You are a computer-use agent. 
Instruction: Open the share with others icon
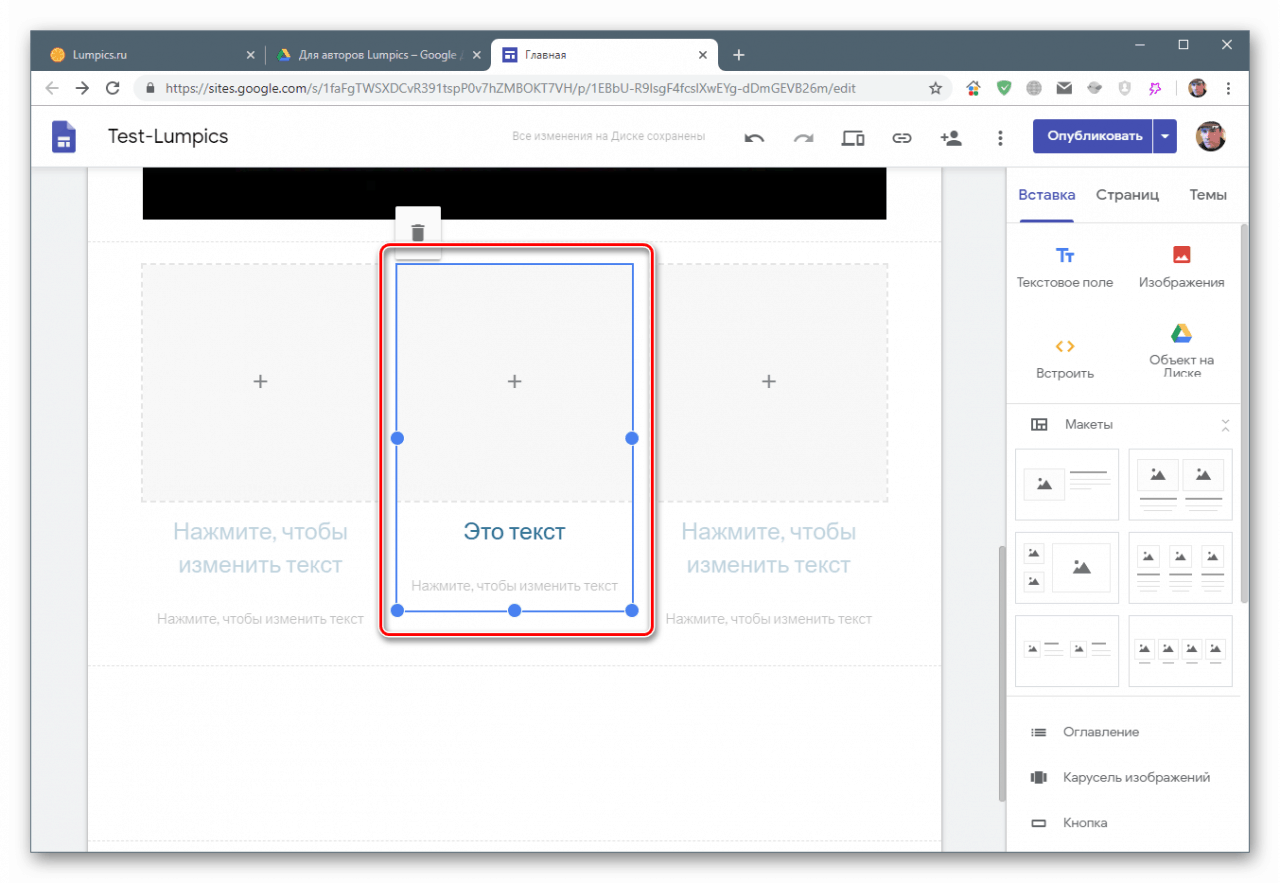tap(951, 138)
